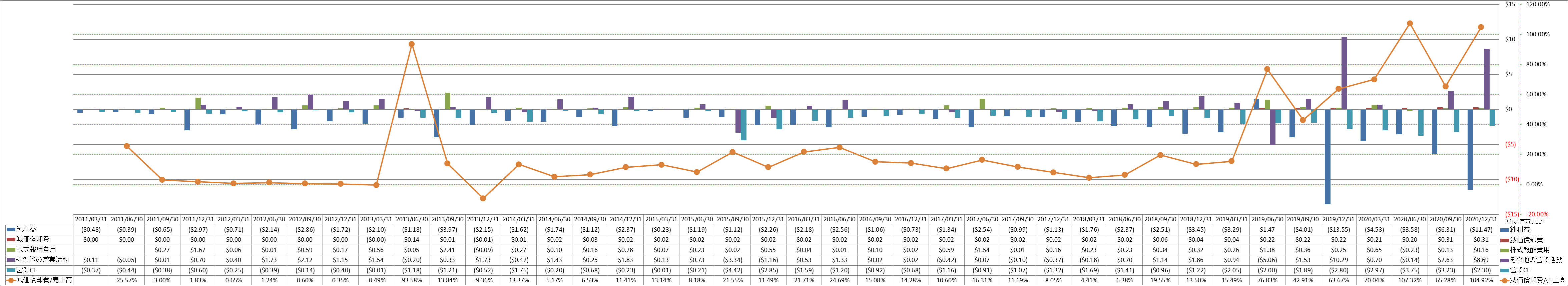Click the 純利益 cell ($11.47) under 2020/12/31
The height and width of the screenshot is (286, 1568).
click(1482, 229)
